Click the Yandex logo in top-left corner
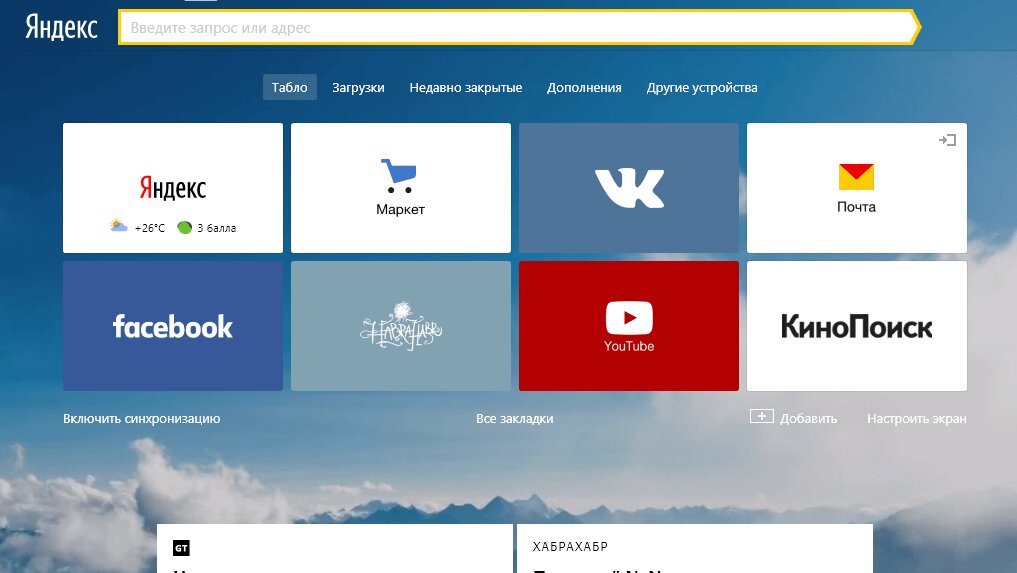Image resolution: width=1017 pixels, height=573 pixels. pos(61,27)
